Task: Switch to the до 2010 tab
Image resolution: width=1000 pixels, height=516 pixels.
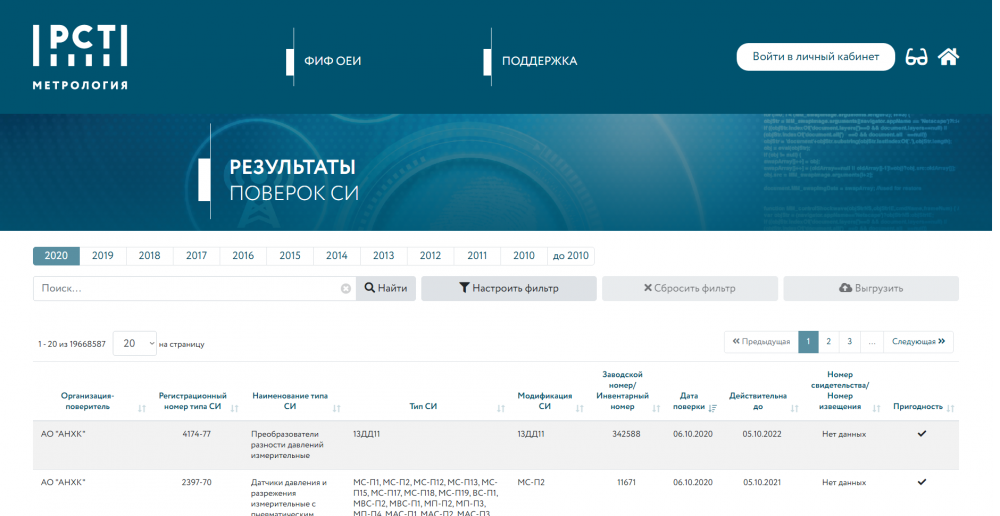Action: [570, 256]
